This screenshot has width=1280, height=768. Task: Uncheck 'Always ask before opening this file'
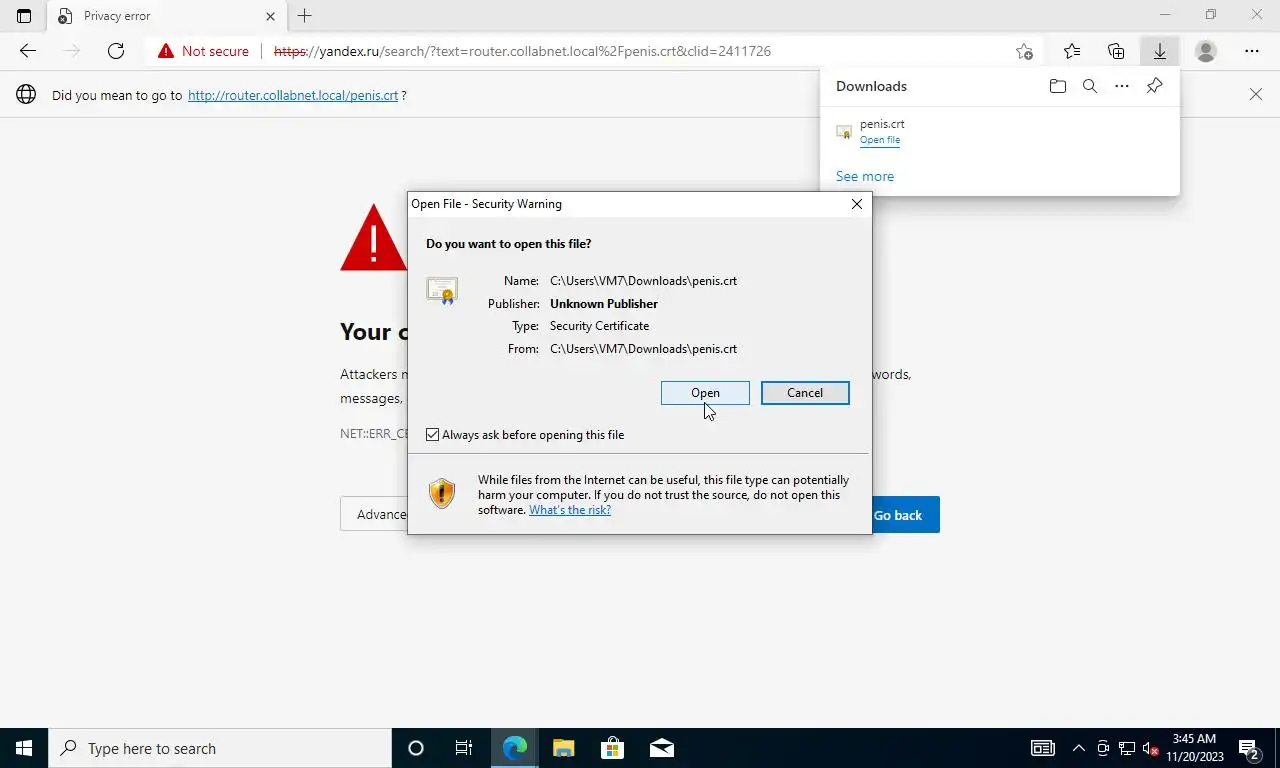[x=432, y=435]
